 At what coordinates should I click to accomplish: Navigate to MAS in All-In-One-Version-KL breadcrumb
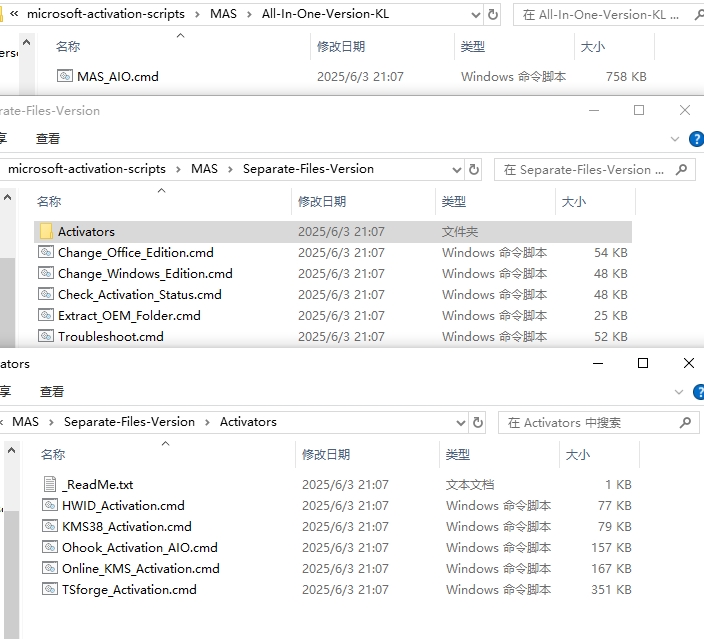tap(223, 14)
